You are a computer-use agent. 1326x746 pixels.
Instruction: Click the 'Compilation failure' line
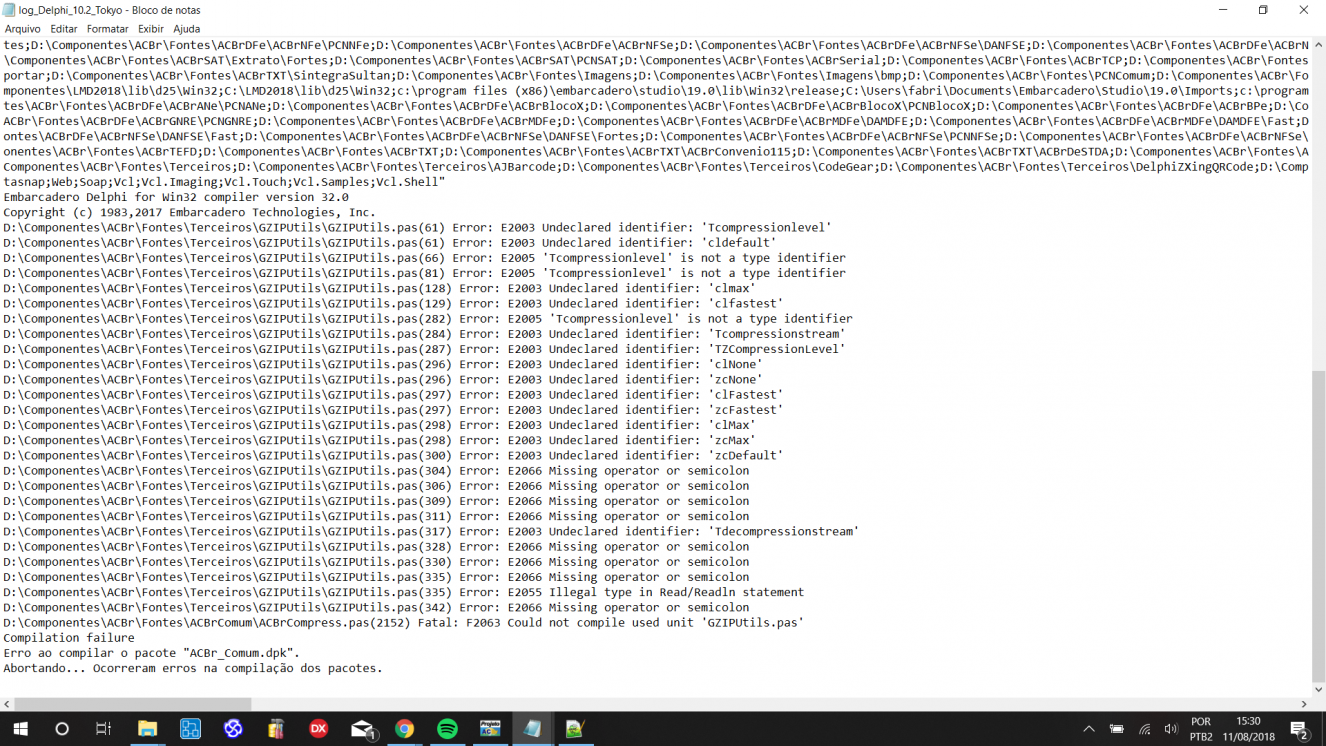pos(69,638)
